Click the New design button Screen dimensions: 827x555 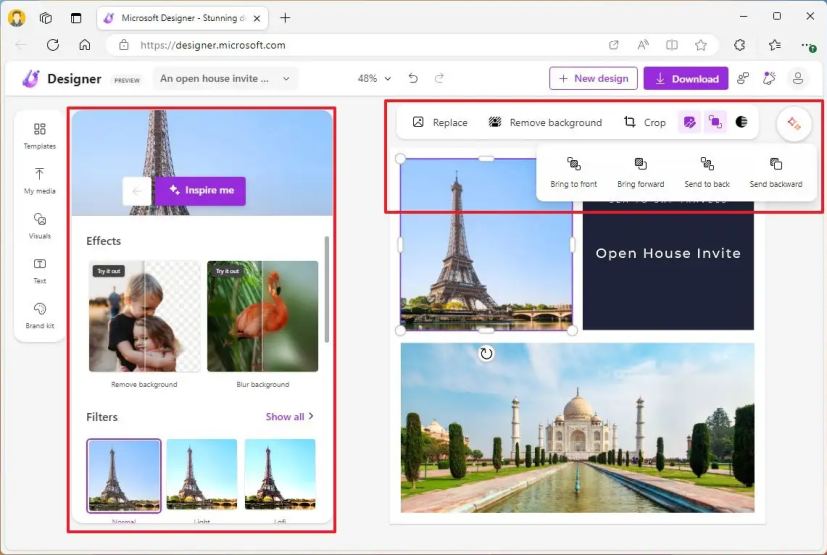(x=593, y=79)
